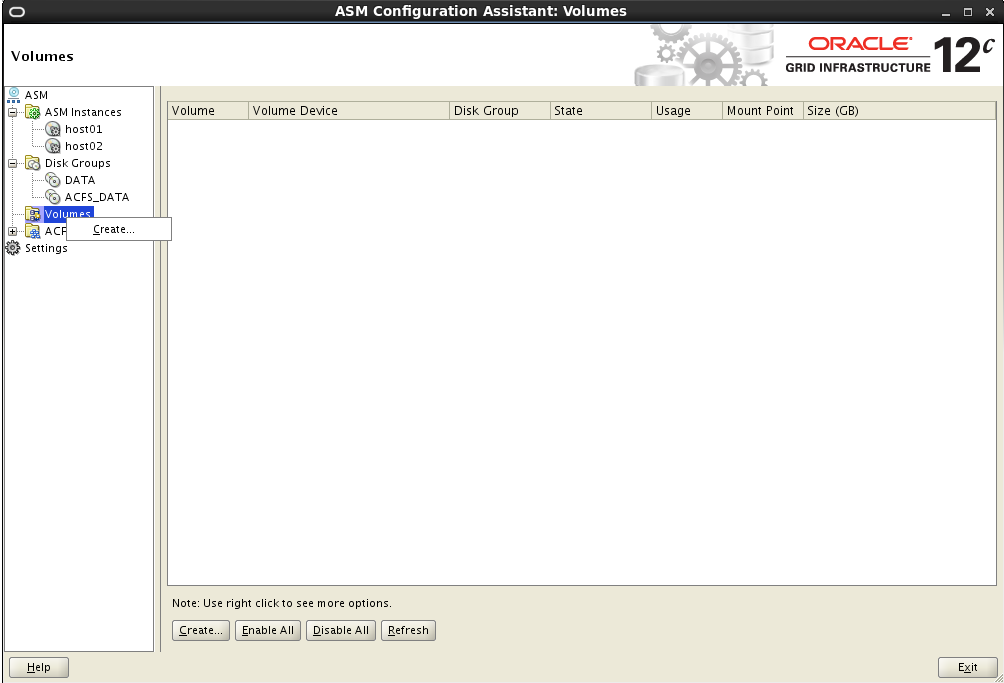Click the DATA disk group icon
This screenshot has height=683, width=1004.
point(53,180)
